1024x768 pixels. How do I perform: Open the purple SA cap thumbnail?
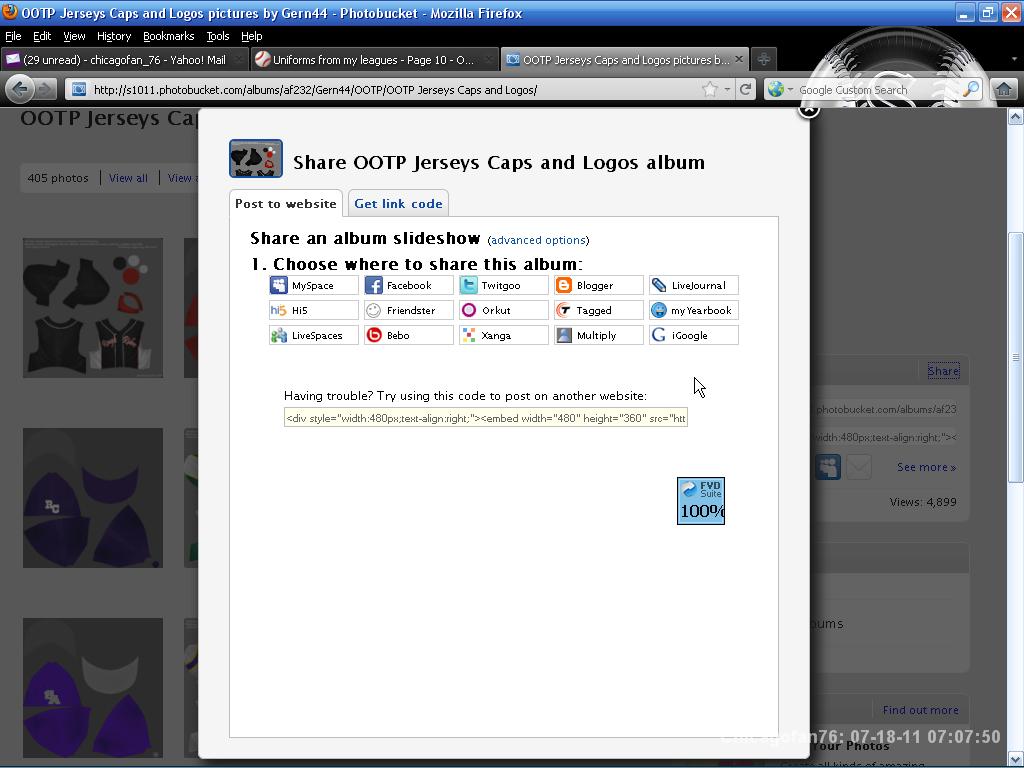pos(93,688)
